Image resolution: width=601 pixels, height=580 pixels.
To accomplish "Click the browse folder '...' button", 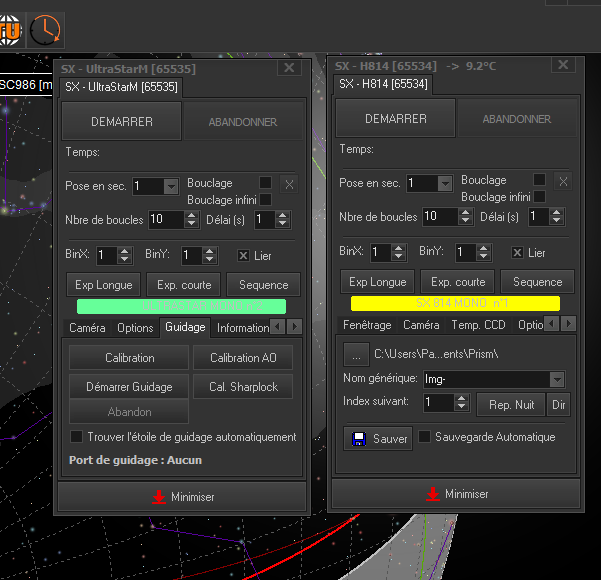I will (x=355, y=353).
